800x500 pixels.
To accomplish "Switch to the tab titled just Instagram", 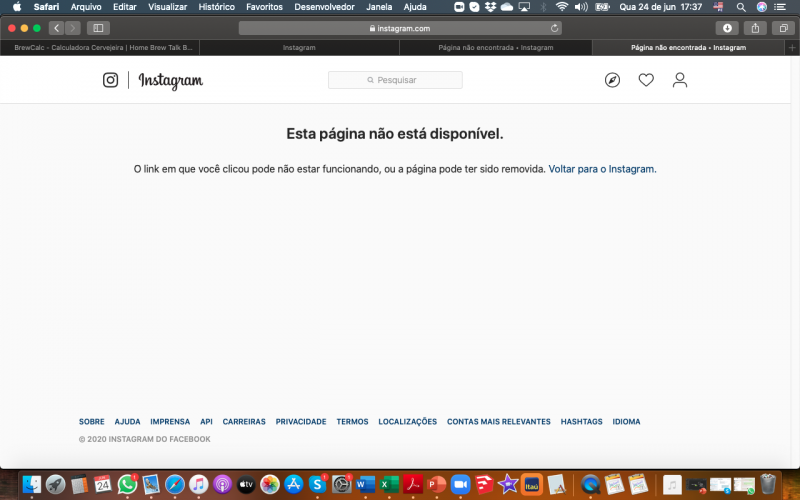I will coord(299,47).
